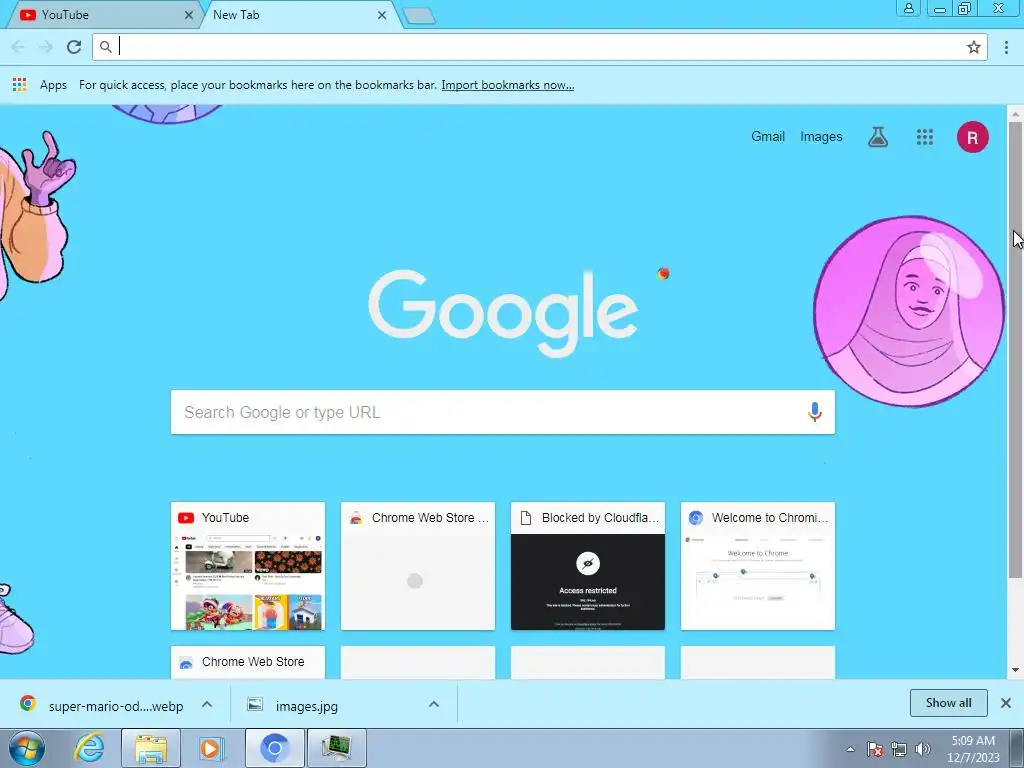Click the scrollbar down arrow
Screen dimensions: 1024x768
(1015, 670)
